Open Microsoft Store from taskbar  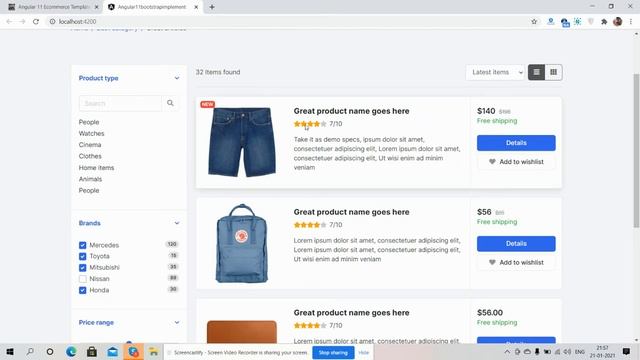pos(92,351)
